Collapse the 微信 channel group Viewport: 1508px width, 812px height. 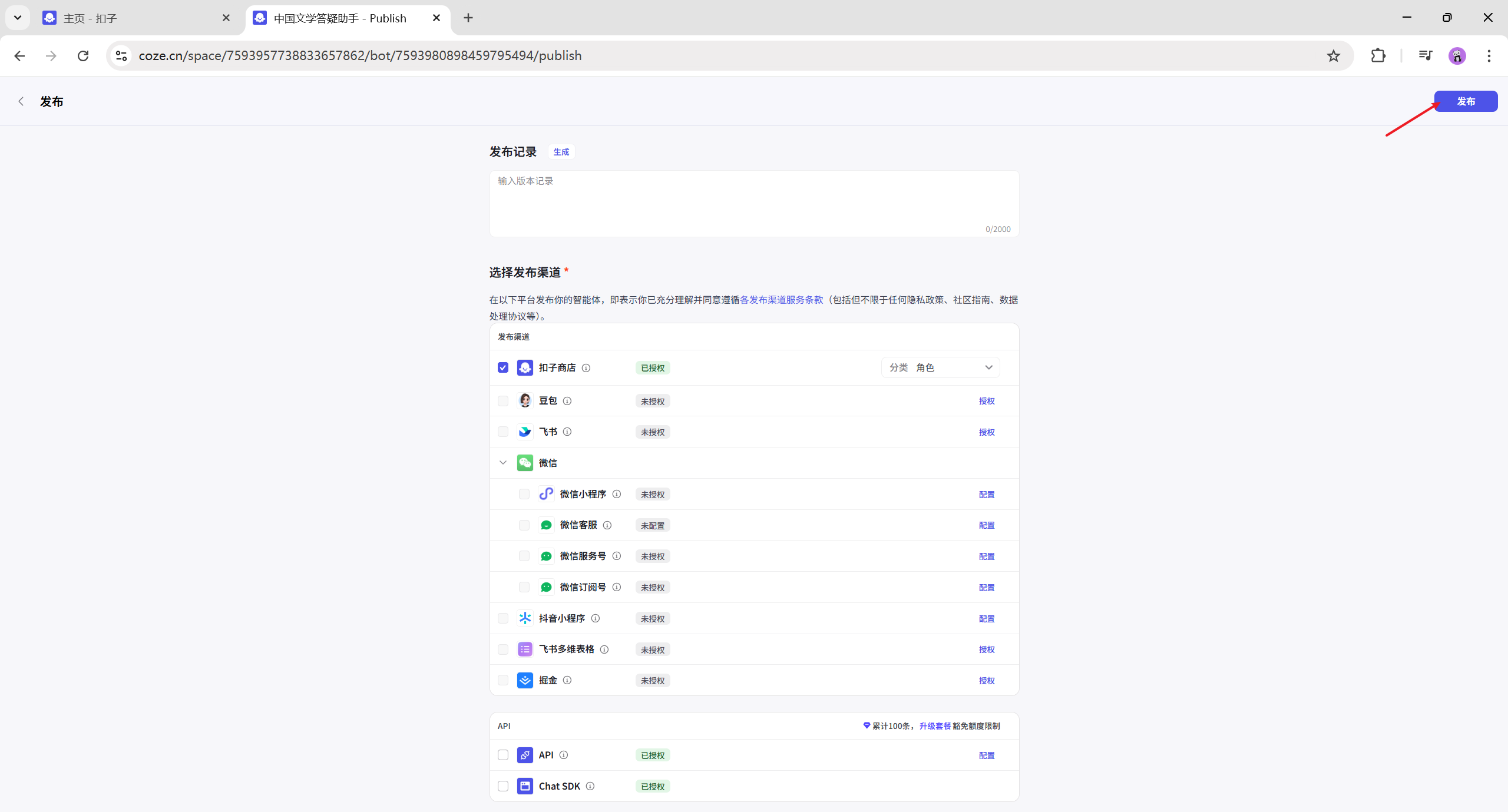click(502, 463)
